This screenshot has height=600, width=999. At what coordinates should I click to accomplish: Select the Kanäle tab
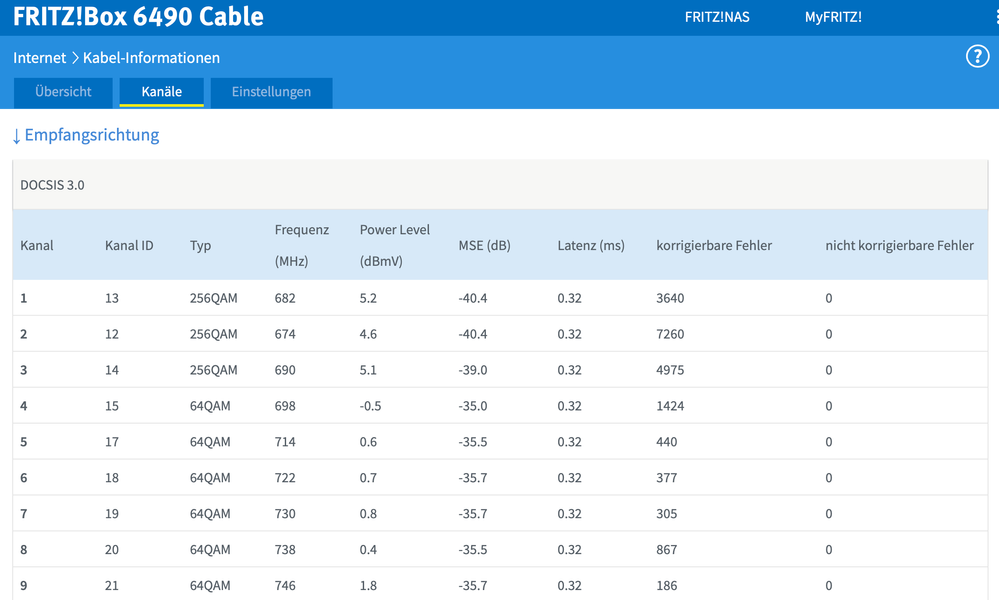pyautogui.click(x=162, y=92)
